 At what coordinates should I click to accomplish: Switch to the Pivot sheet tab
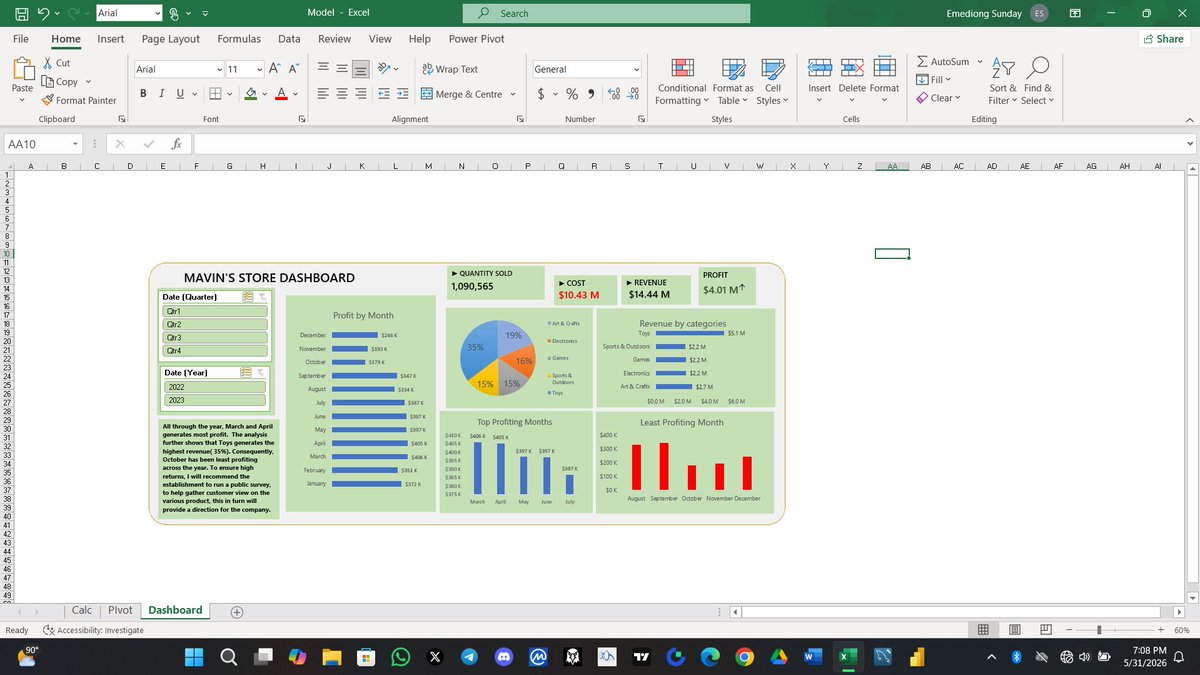(120, 610)
